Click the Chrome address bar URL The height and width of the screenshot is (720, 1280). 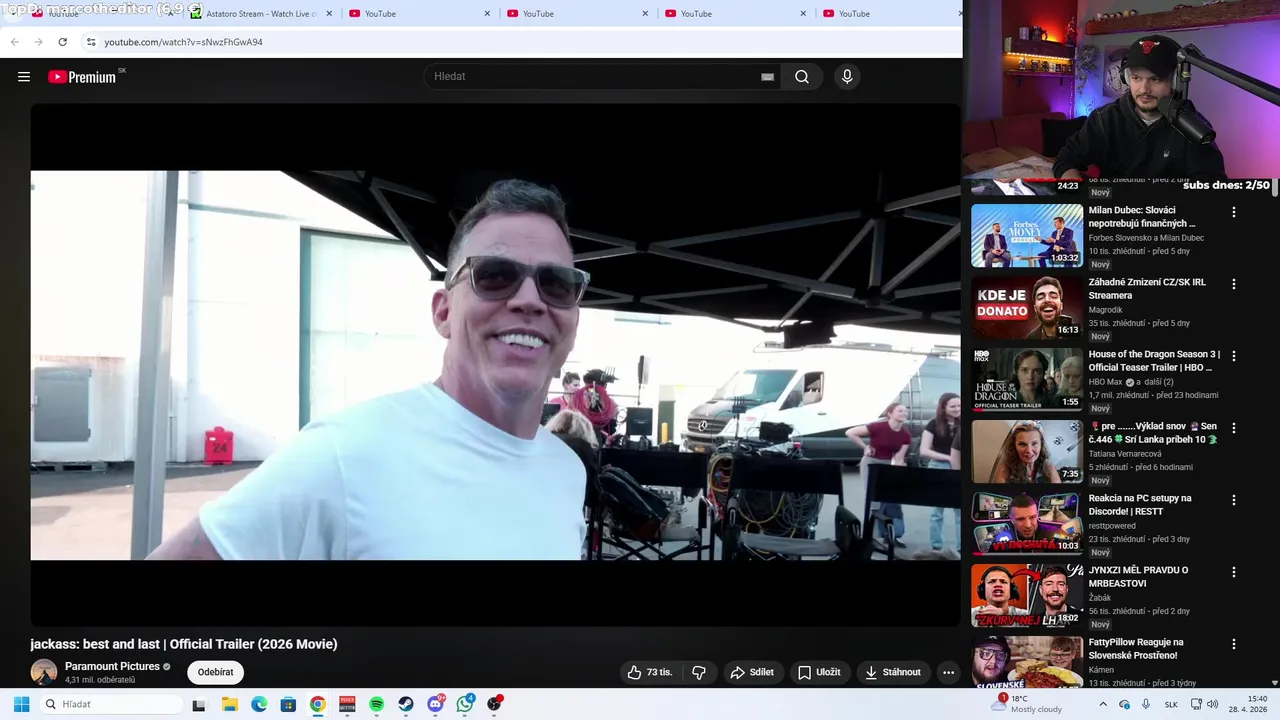pyautogui.click(x=183, y=42)
